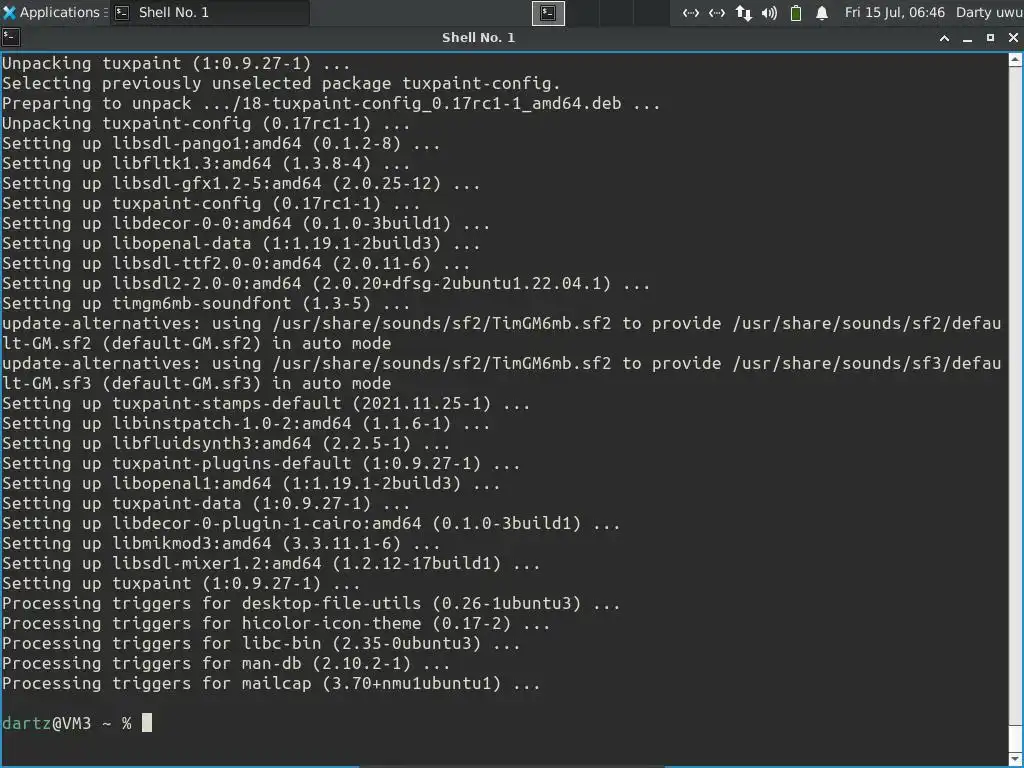Screen dimensions: 1024x768
Task: Open the right of the two wired-connection icons
Action: click(x=717, y=12)
